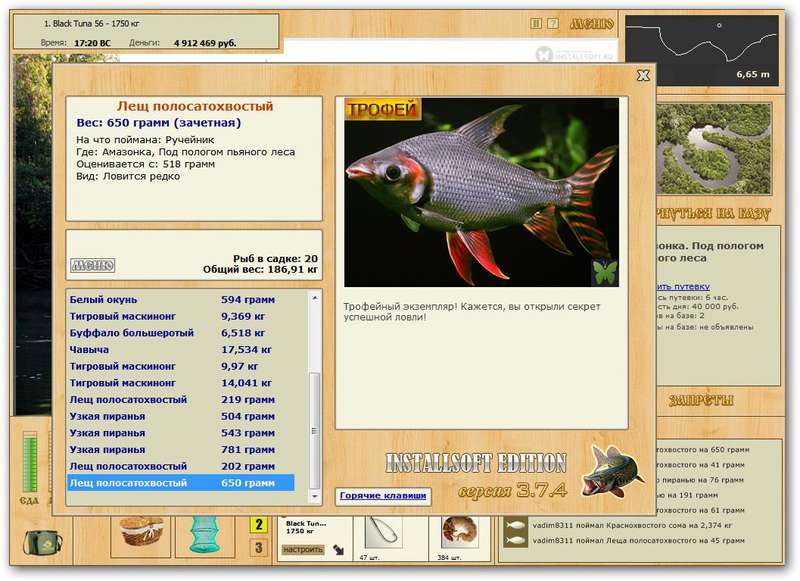Open the Горячие клавиши link

(x=383, y=495)
